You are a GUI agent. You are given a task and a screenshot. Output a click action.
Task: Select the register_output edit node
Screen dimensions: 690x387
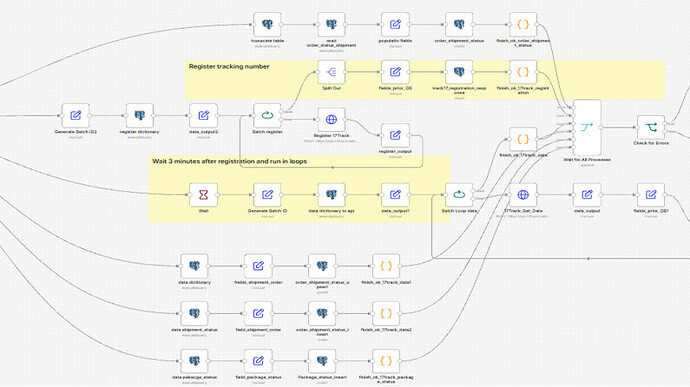(x=395, y=136)
